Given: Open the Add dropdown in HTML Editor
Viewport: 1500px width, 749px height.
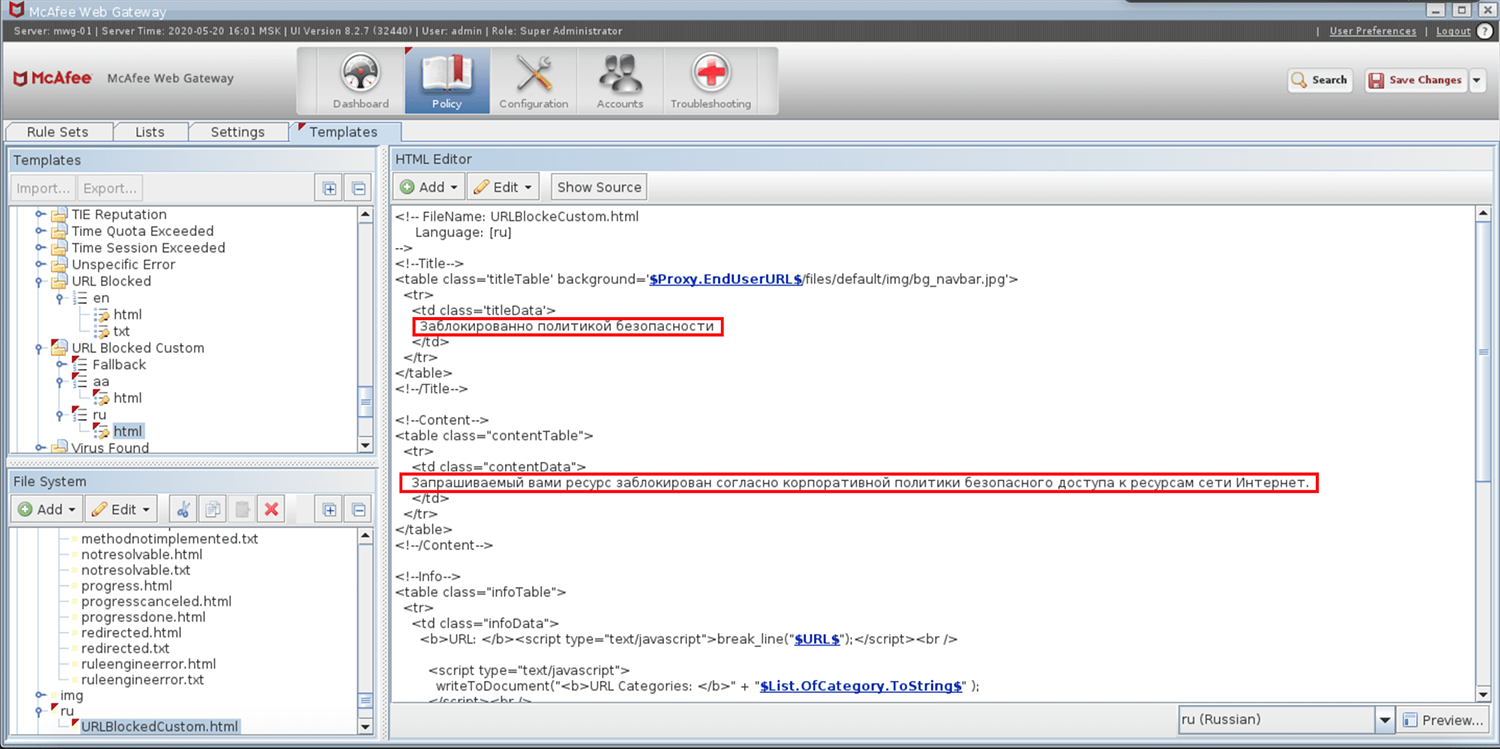Looking at the screenshot, I should [x=428, y=186].
